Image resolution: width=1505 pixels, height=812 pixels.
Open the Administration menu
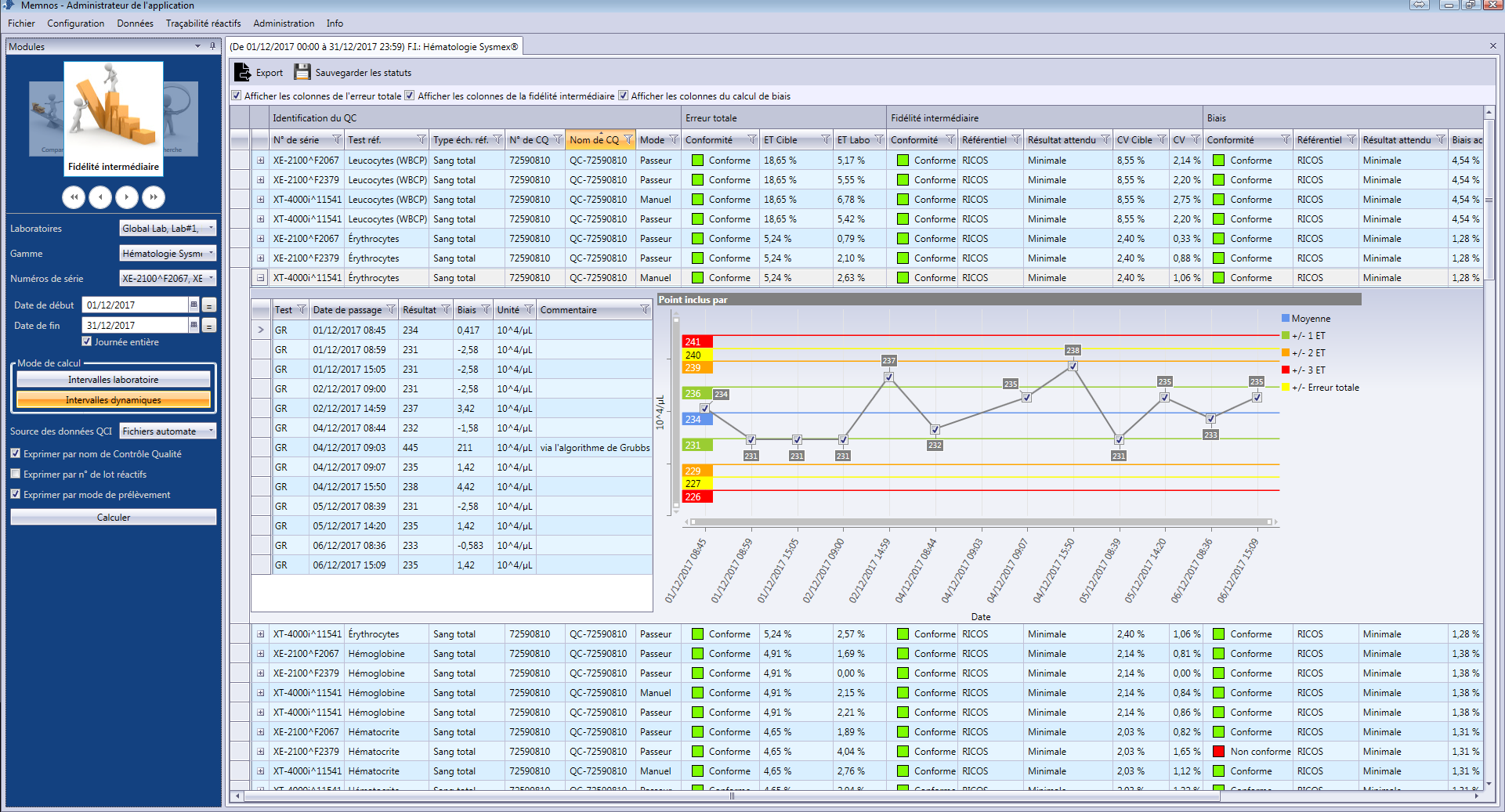[x=284, y=23]
